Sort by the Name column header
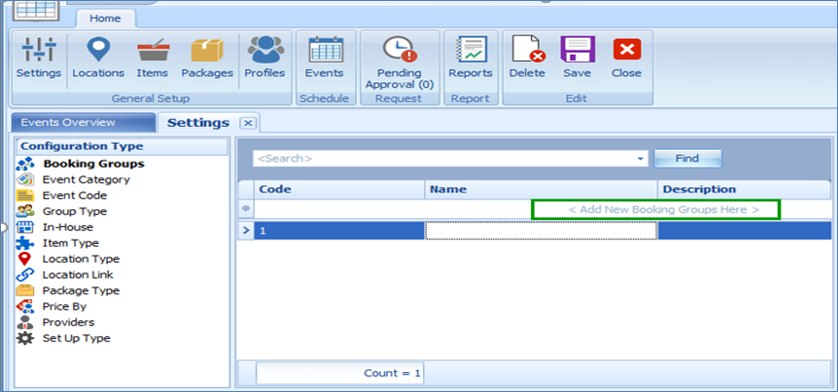Screen dimensions: 838x392 click(541, 189)
